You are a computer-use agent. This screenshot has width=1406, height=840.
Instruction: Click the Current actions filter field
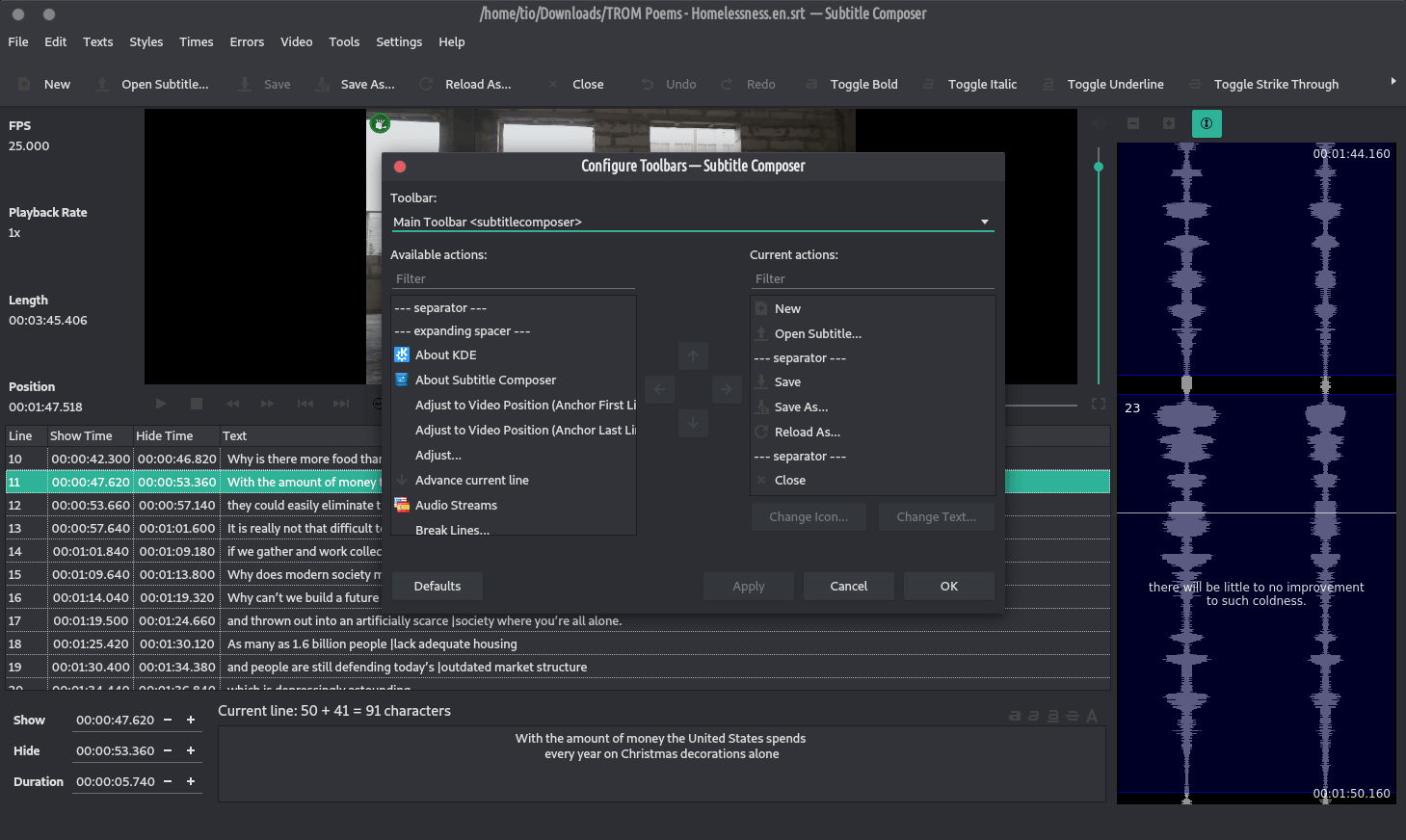click(873, 278)
